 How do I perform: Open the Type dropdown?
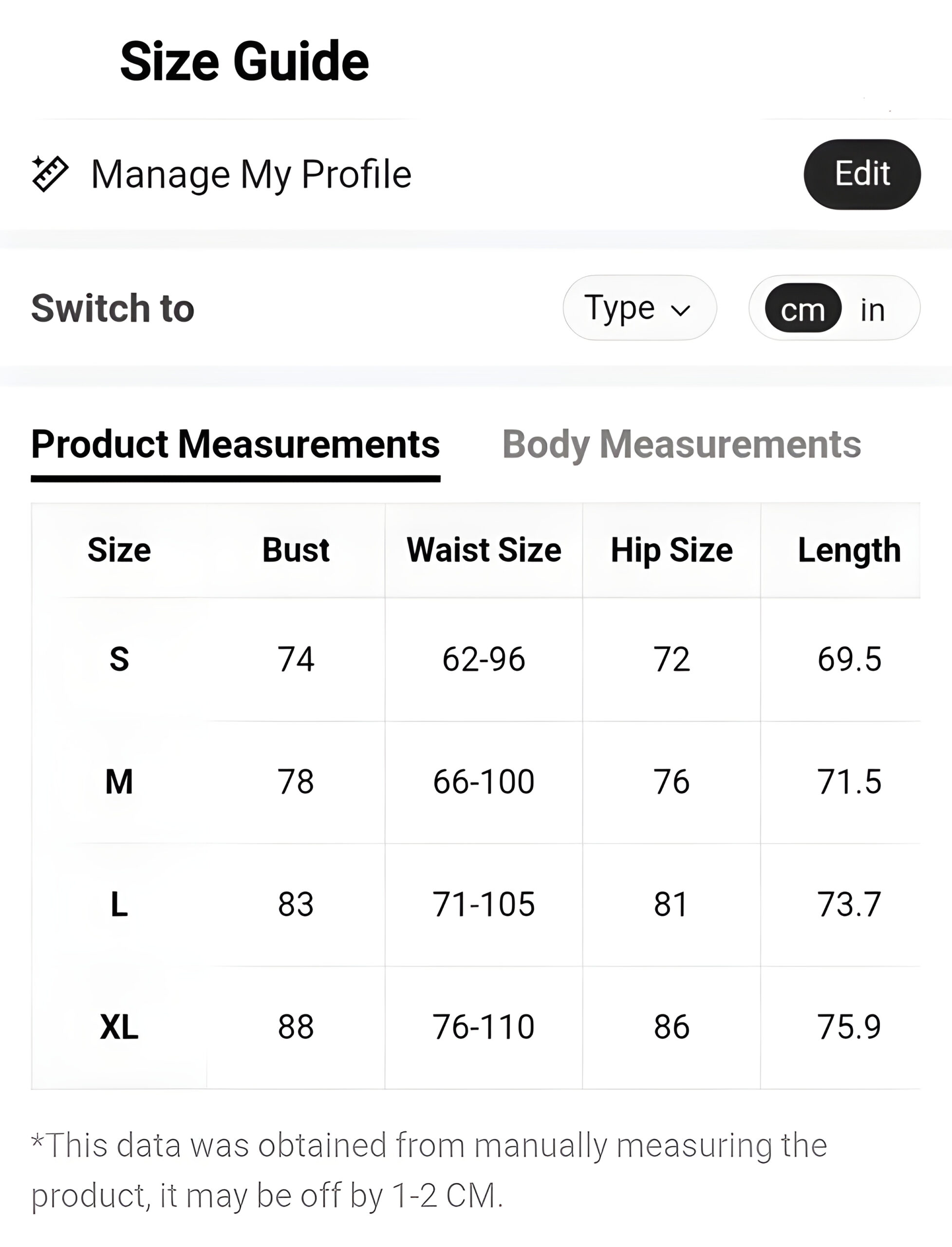639,308
